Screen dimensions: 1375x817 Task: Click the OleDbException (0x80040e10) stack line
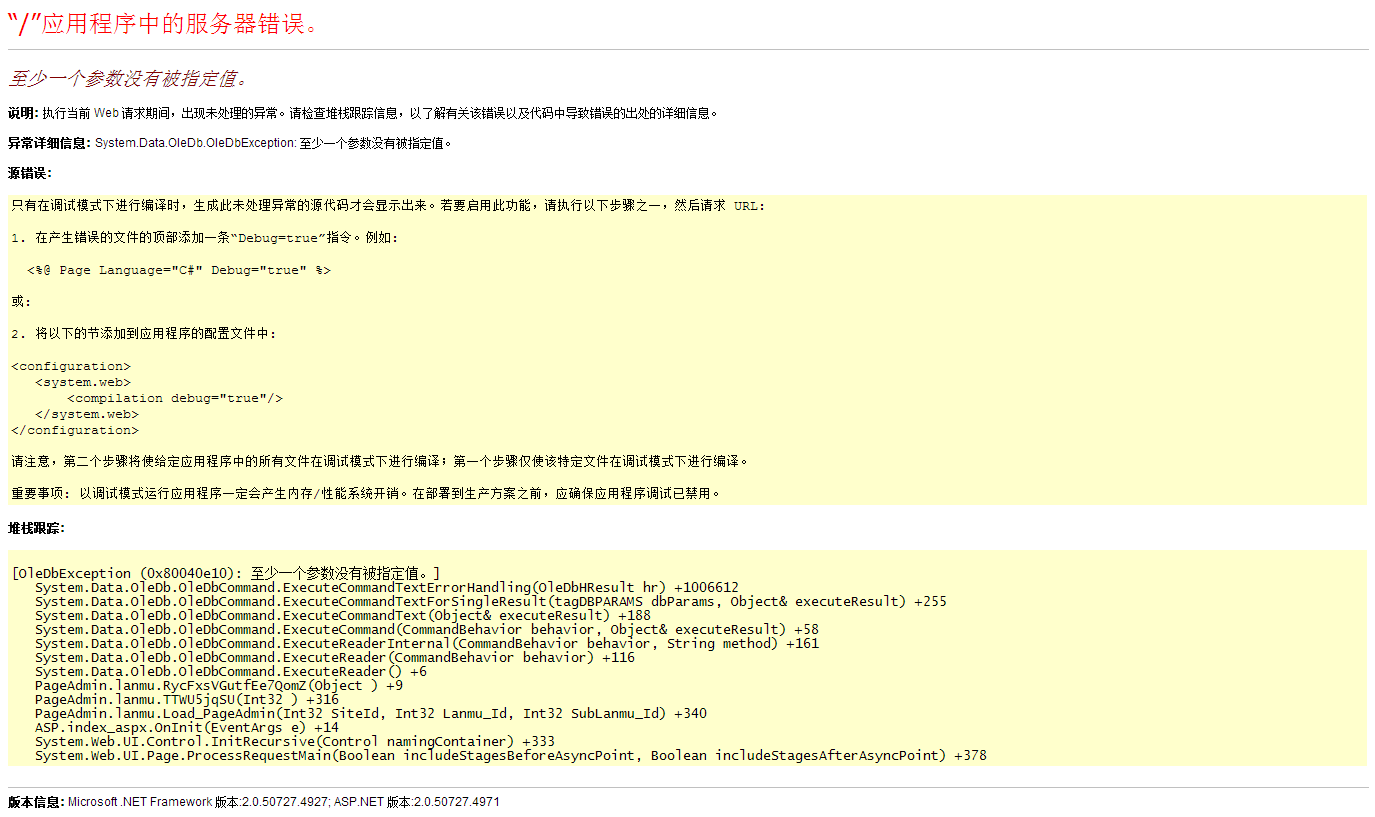point(226,573)
